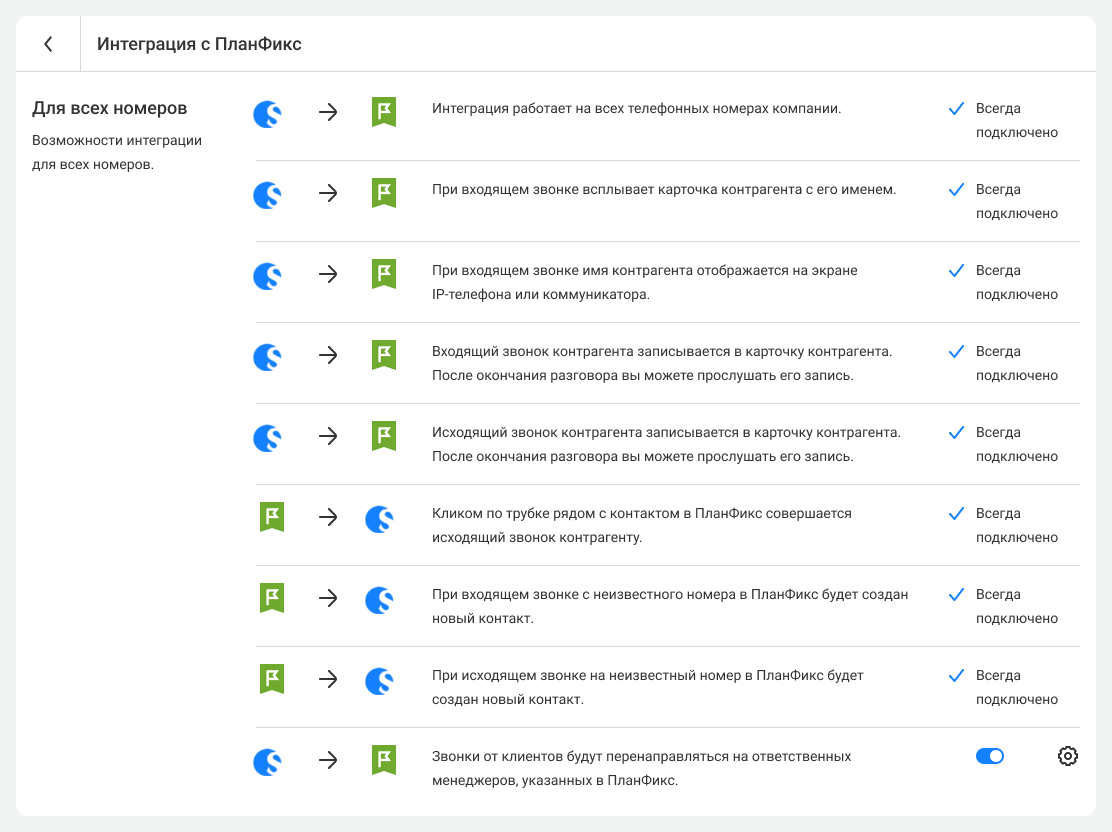Image resolution: width=1112 pixels, height=832 pixels.
Task: Click blue logo in 'Исходящий звонок контрагента' row
Action: pyautogui.click(x=267, y=437)
